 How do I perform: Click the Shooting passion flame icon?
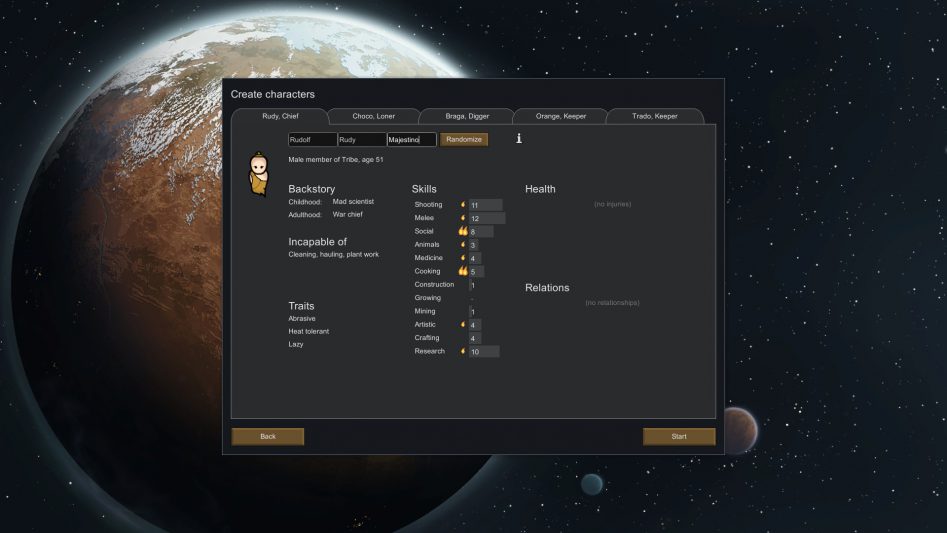click(463, 205)
